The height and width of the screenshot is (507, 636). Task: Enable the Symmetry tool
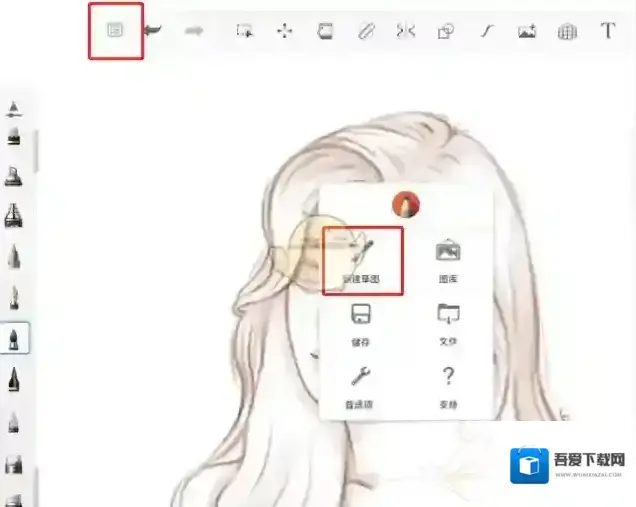pyautogui.click(x=406, y=31)
